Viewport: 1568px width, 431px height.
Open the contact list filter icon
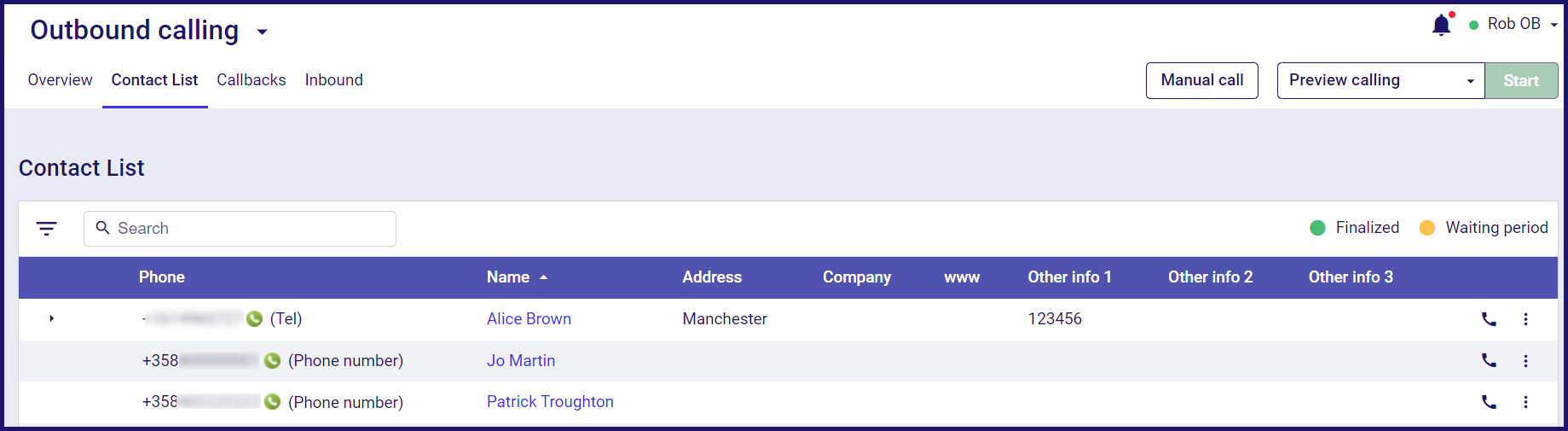point(47,228)
